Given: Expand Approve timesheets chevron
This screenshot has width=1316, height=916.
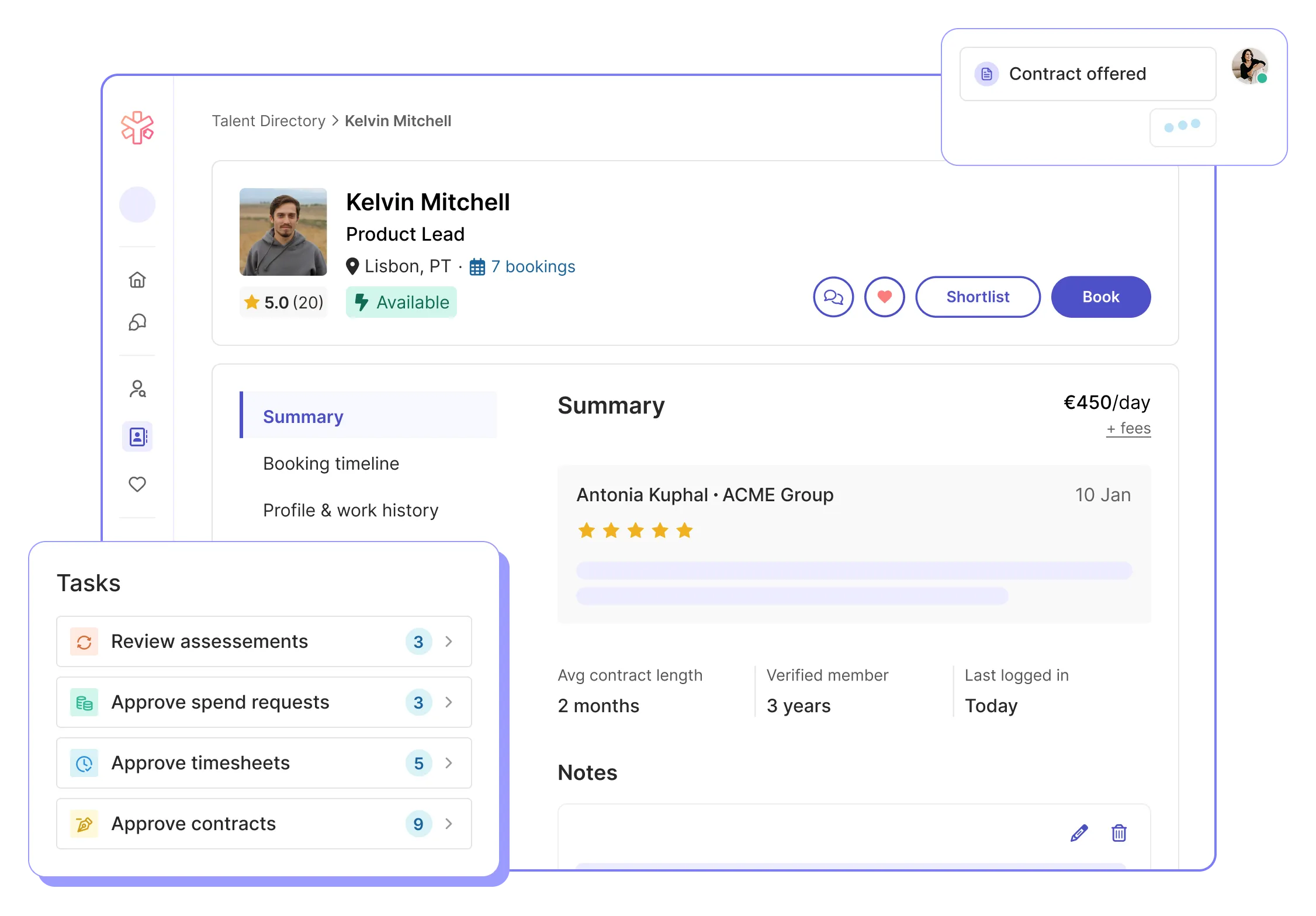Looking at the screenshot, I should point(449,763).
